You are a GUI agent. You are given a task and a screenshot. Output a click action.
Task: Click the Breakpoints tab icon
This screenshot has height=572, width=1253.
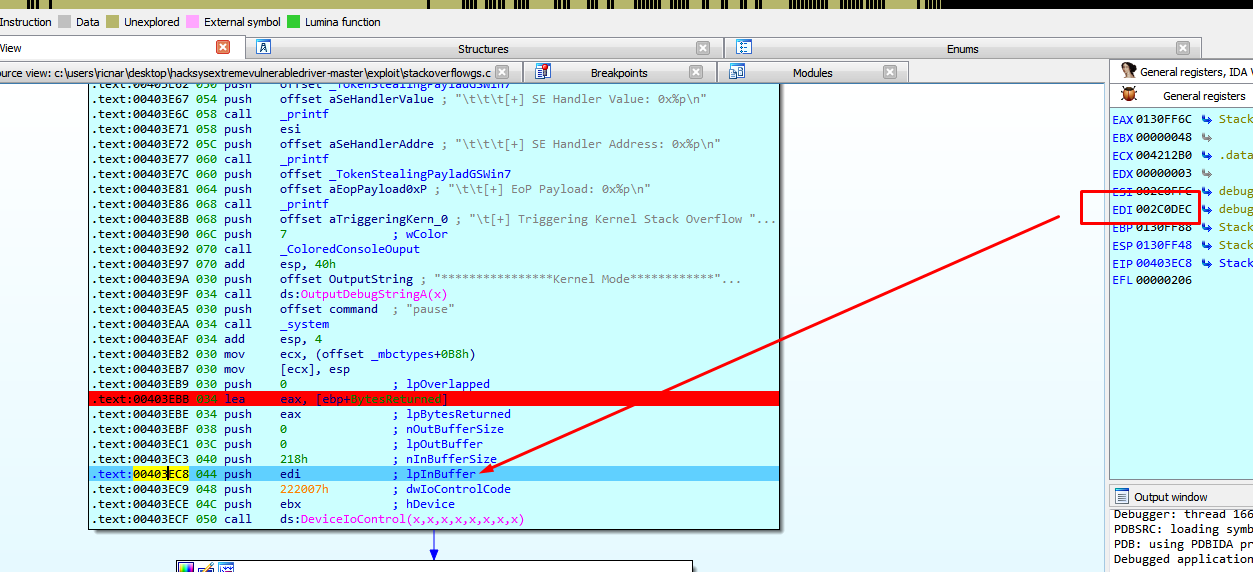pos(543,72)
